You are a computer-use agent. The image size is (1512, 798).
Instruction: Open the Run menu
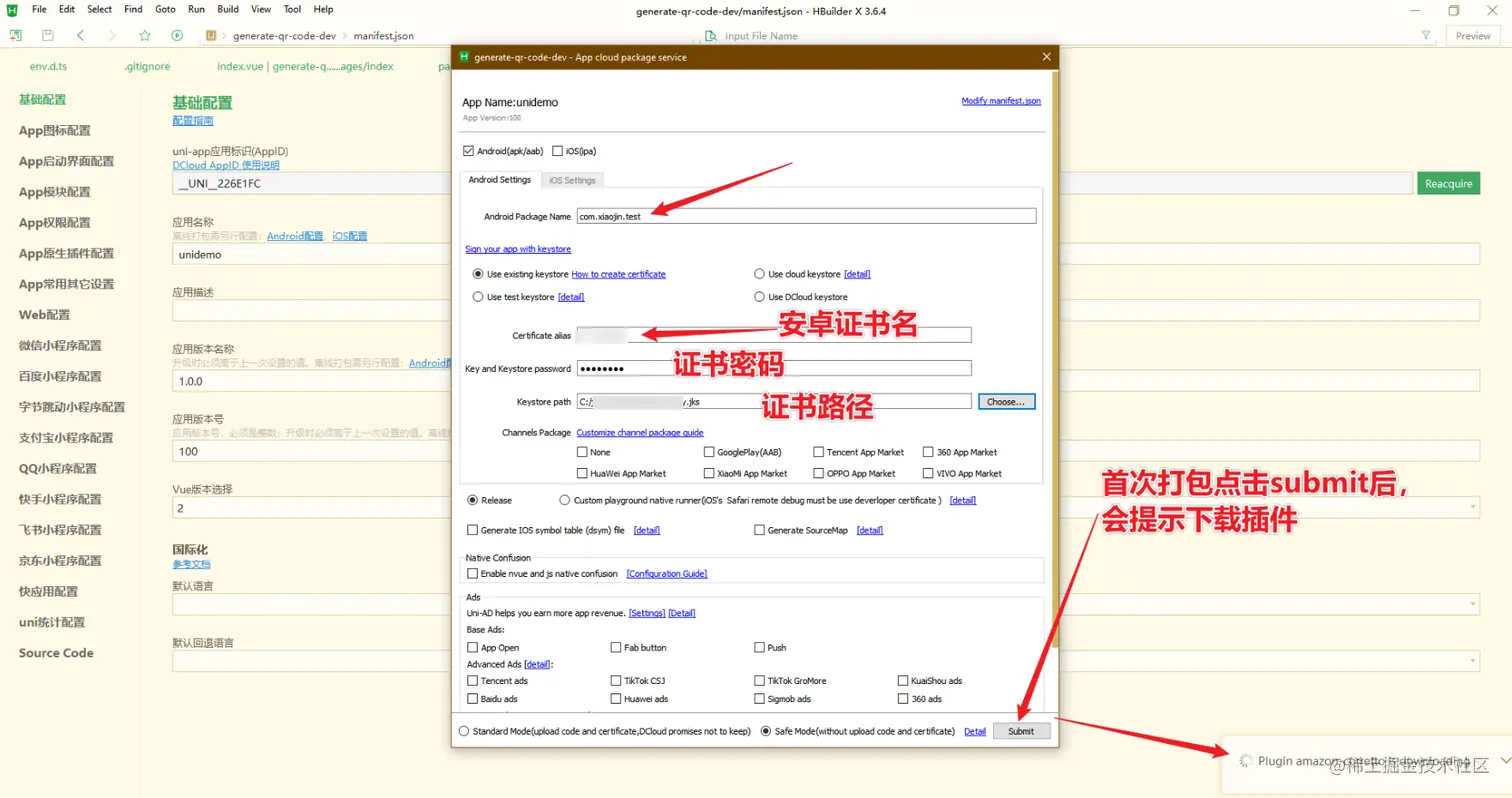tap(196, 9)
